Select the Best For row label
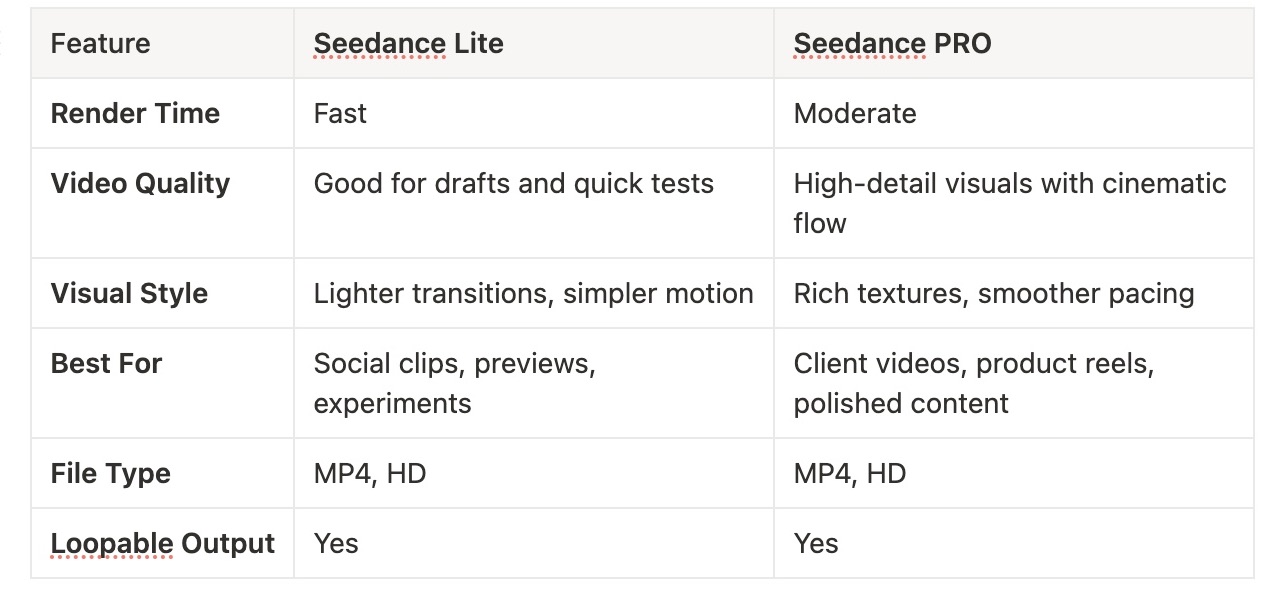 pyautogui.click(x=162, y=384)
